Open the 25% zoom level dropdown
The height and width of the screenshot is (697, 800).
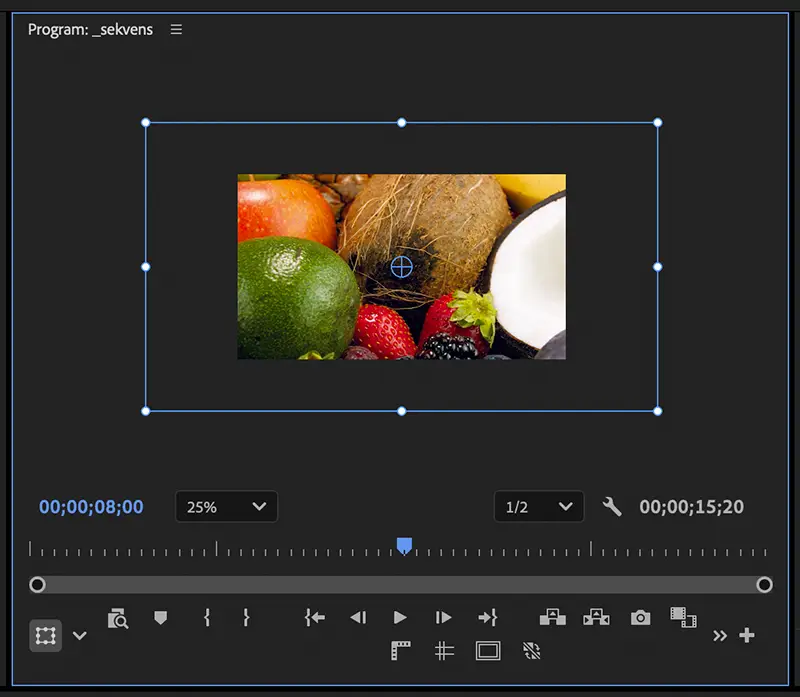[226, 507]
